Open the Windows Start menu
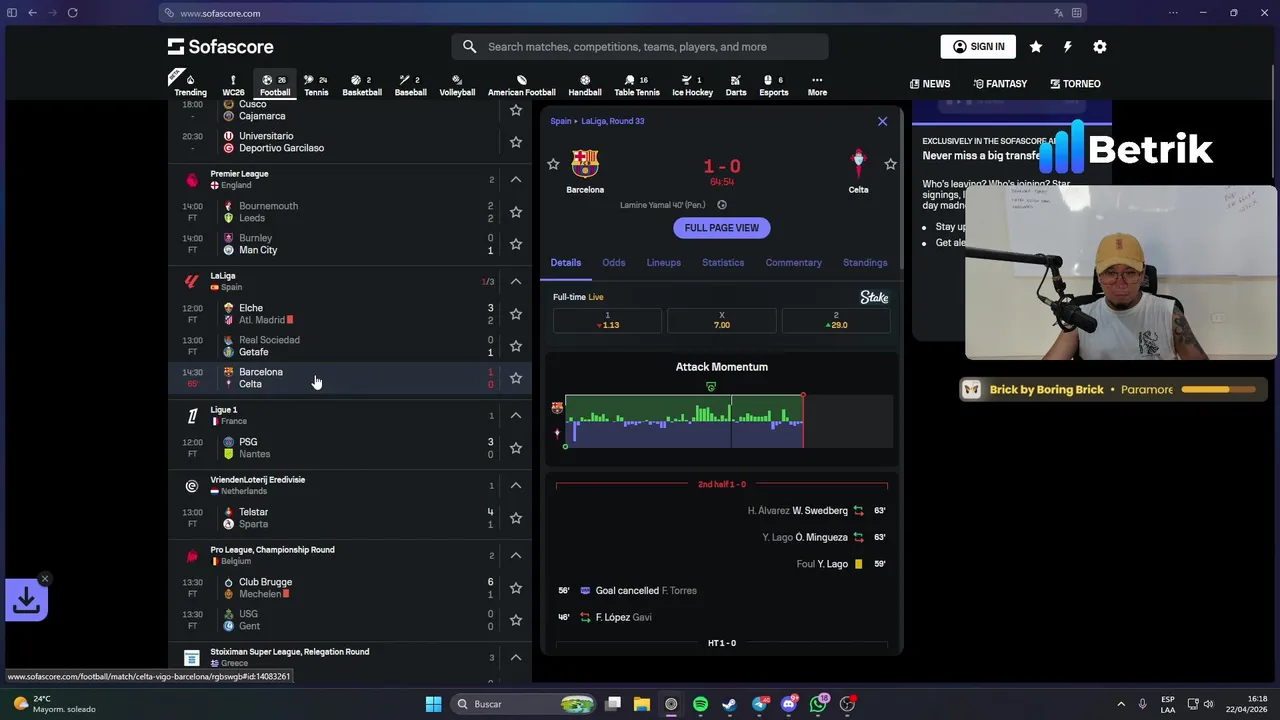Screen dimensions: 1280x720 pos(433,704)
